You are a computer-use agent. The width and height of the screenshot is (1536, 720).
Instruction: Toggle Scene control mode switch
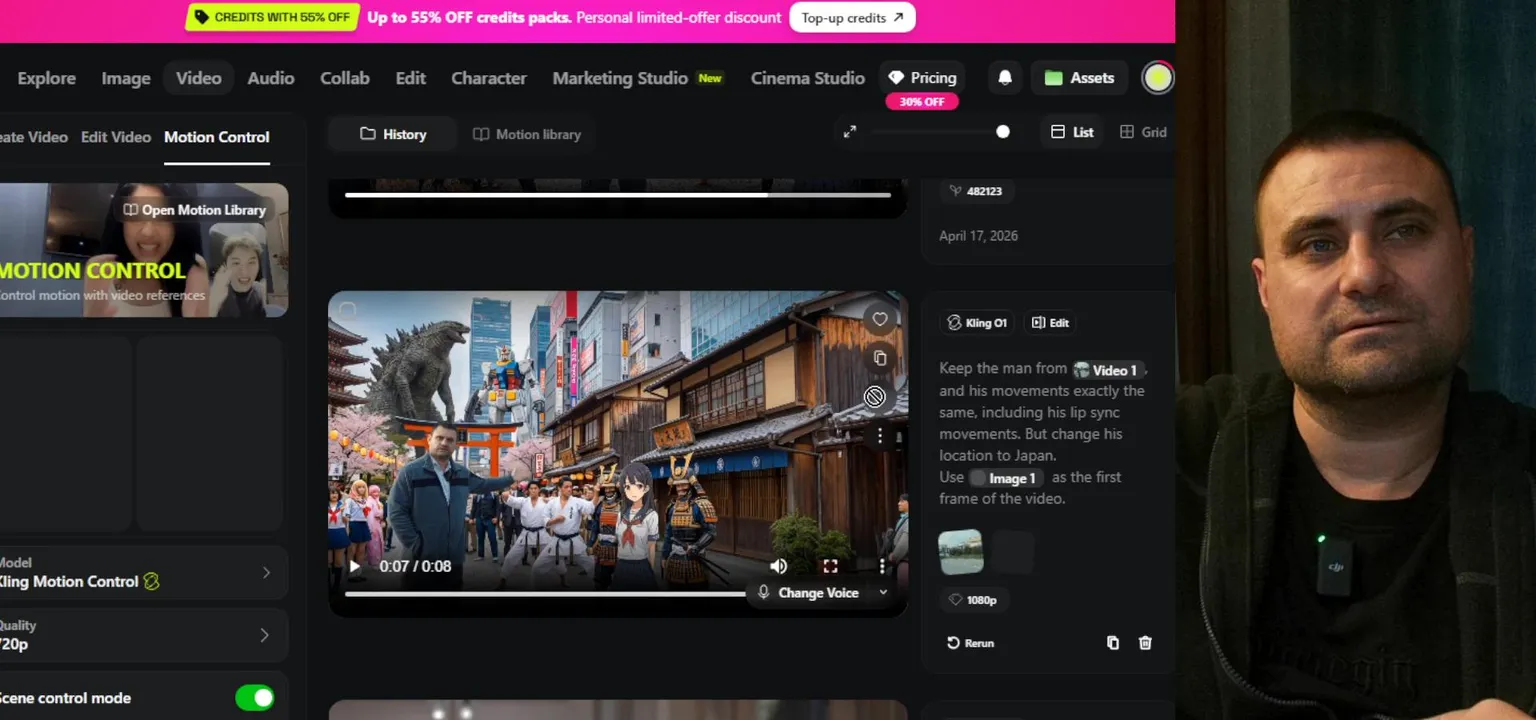(x=255, y=698)
